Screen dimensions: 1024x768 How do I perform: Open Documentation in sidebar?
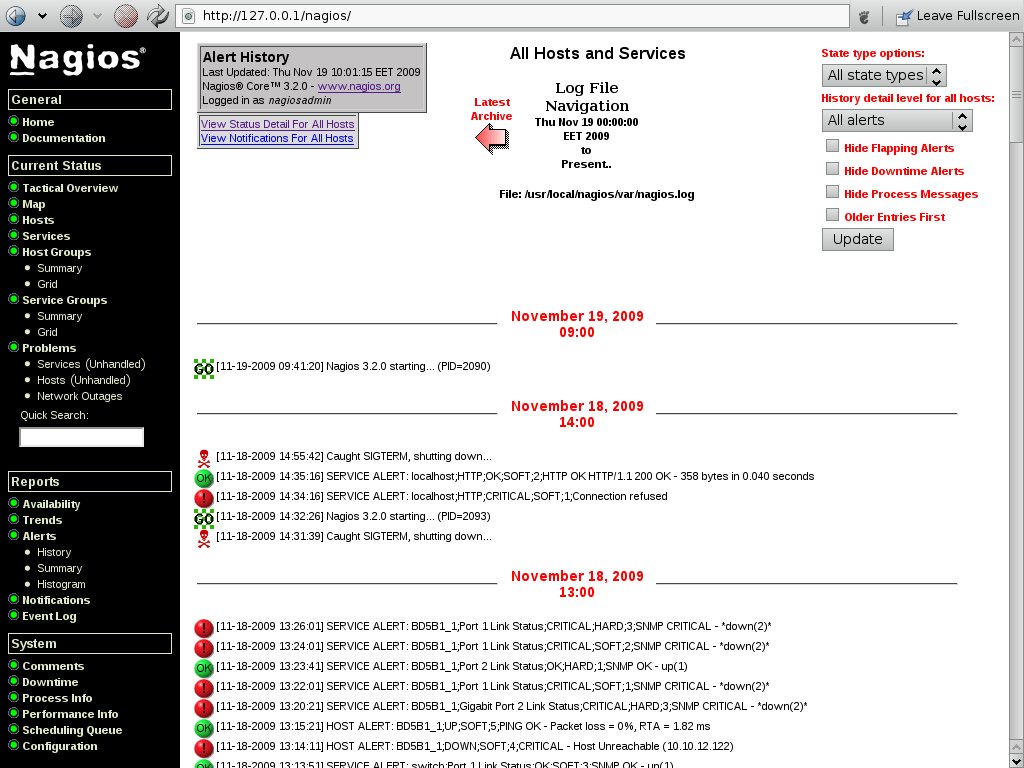pos(63,138)
